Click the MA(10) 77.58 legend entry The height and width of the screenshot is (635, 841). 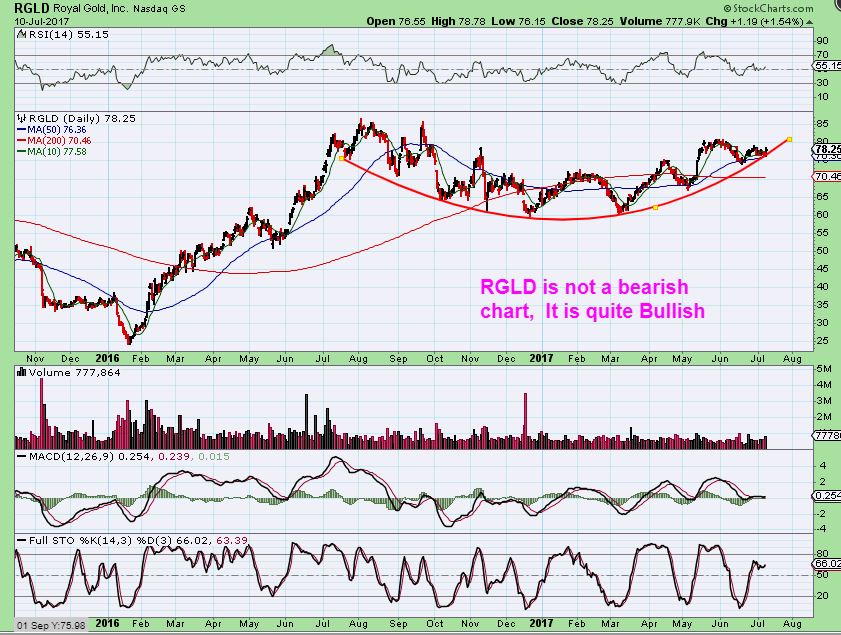pos(51,152)
